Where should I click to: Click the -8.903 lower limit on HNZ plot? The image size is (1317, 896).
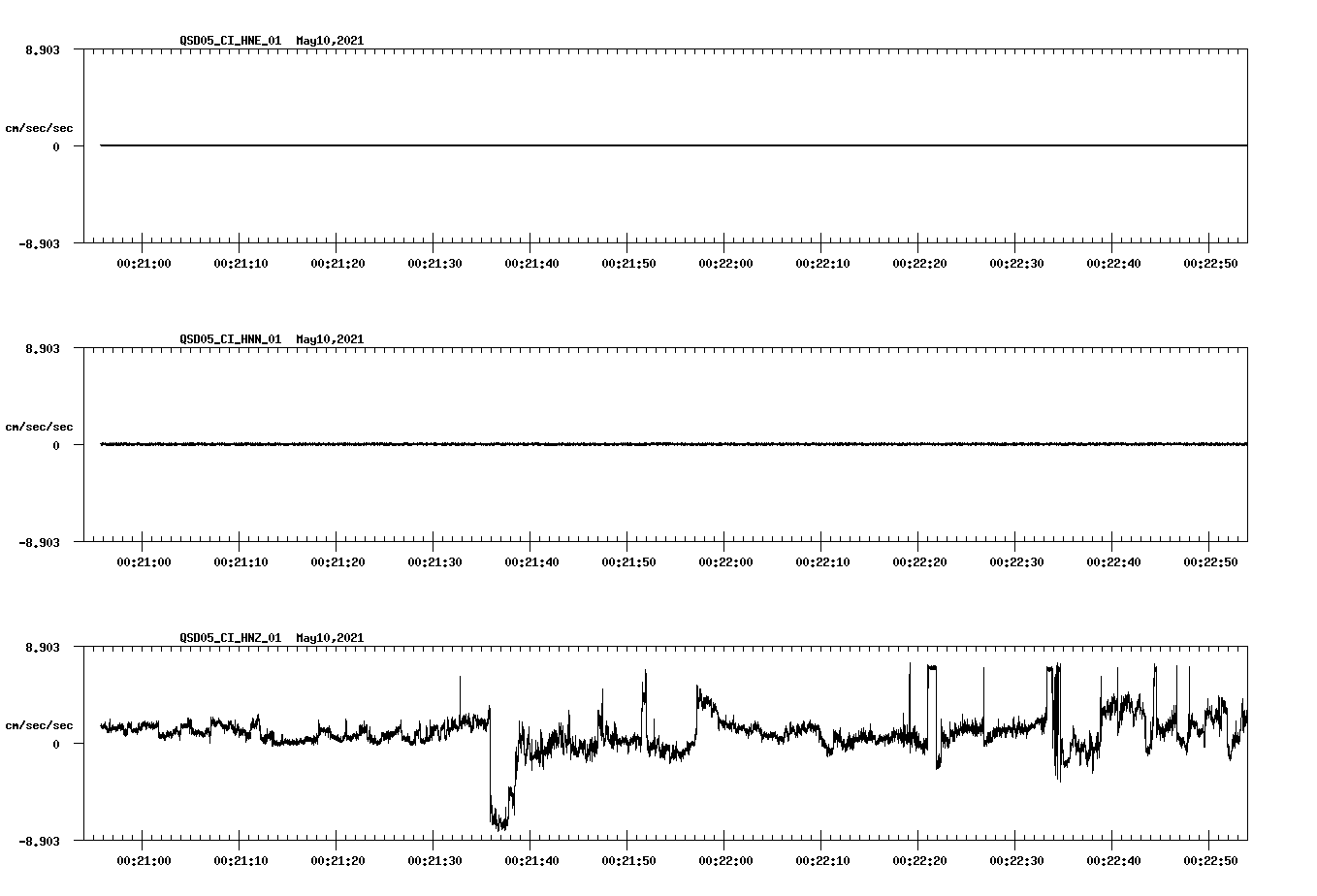[39, 842]
